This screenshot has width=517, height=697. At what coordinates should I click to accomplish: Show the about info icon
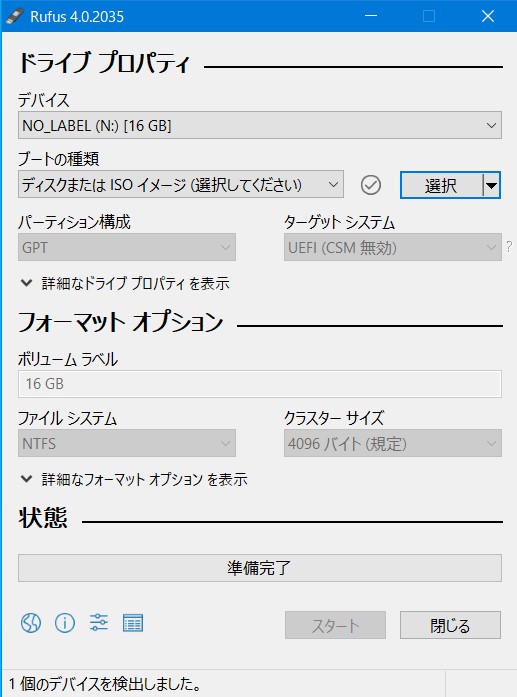(x=65, y=623)
